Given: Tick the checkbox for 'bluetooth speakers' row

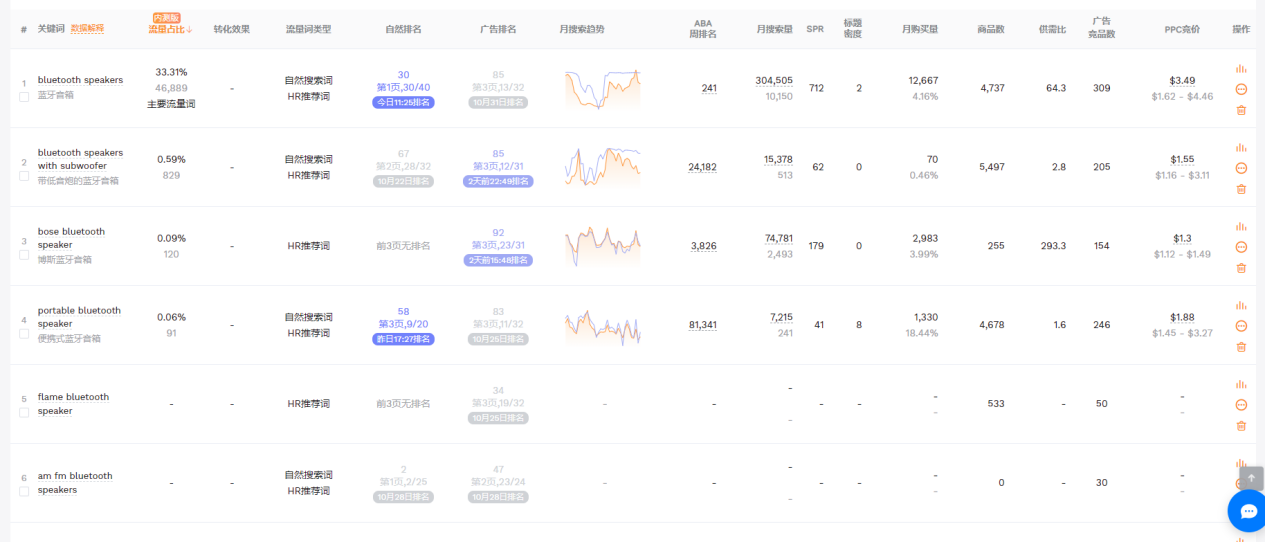Looking at the screenshot, I should [x=24, y=97].
